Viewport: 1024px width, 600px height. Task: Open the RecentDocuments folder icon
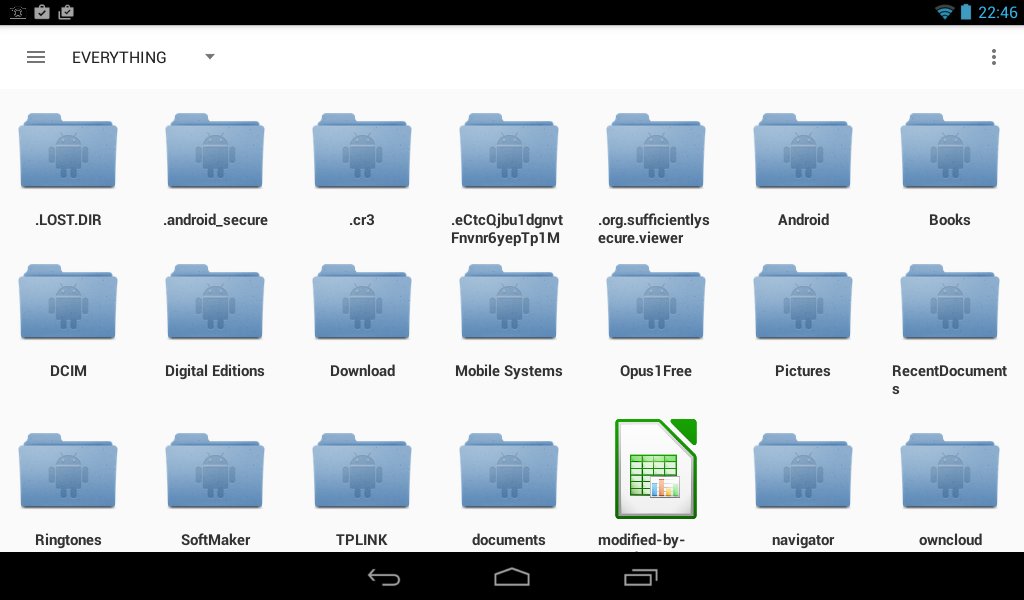click(x=950, y=302)
